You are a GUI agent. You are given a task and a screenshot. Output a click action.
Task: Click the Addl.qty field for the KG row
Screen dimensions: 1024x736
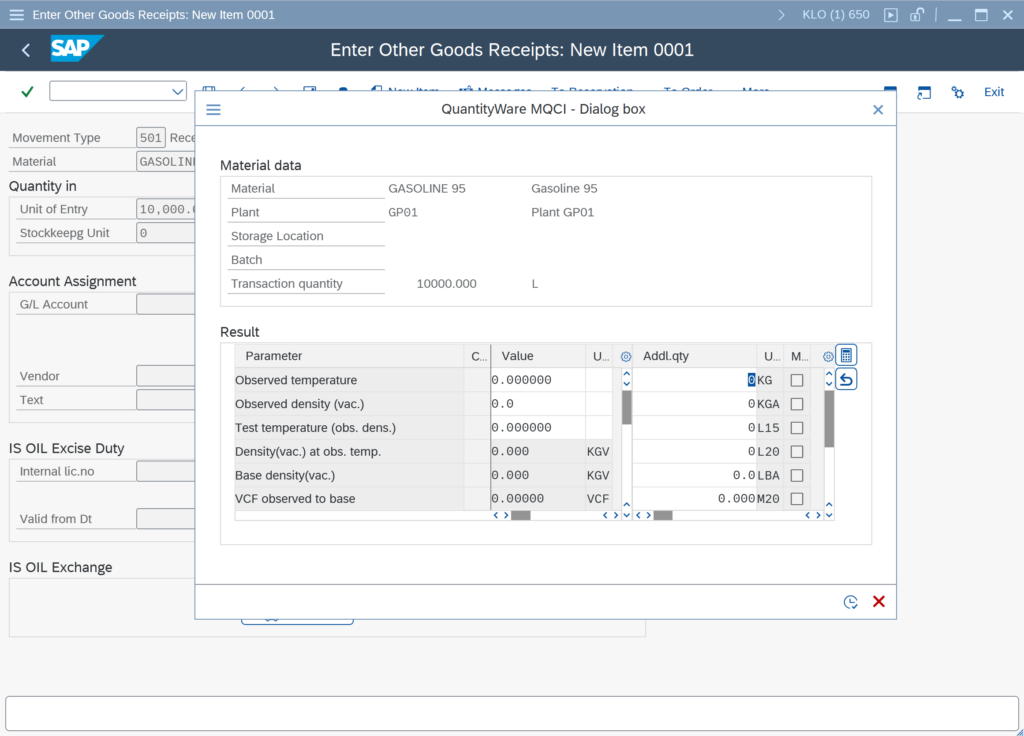pos(695,380)
